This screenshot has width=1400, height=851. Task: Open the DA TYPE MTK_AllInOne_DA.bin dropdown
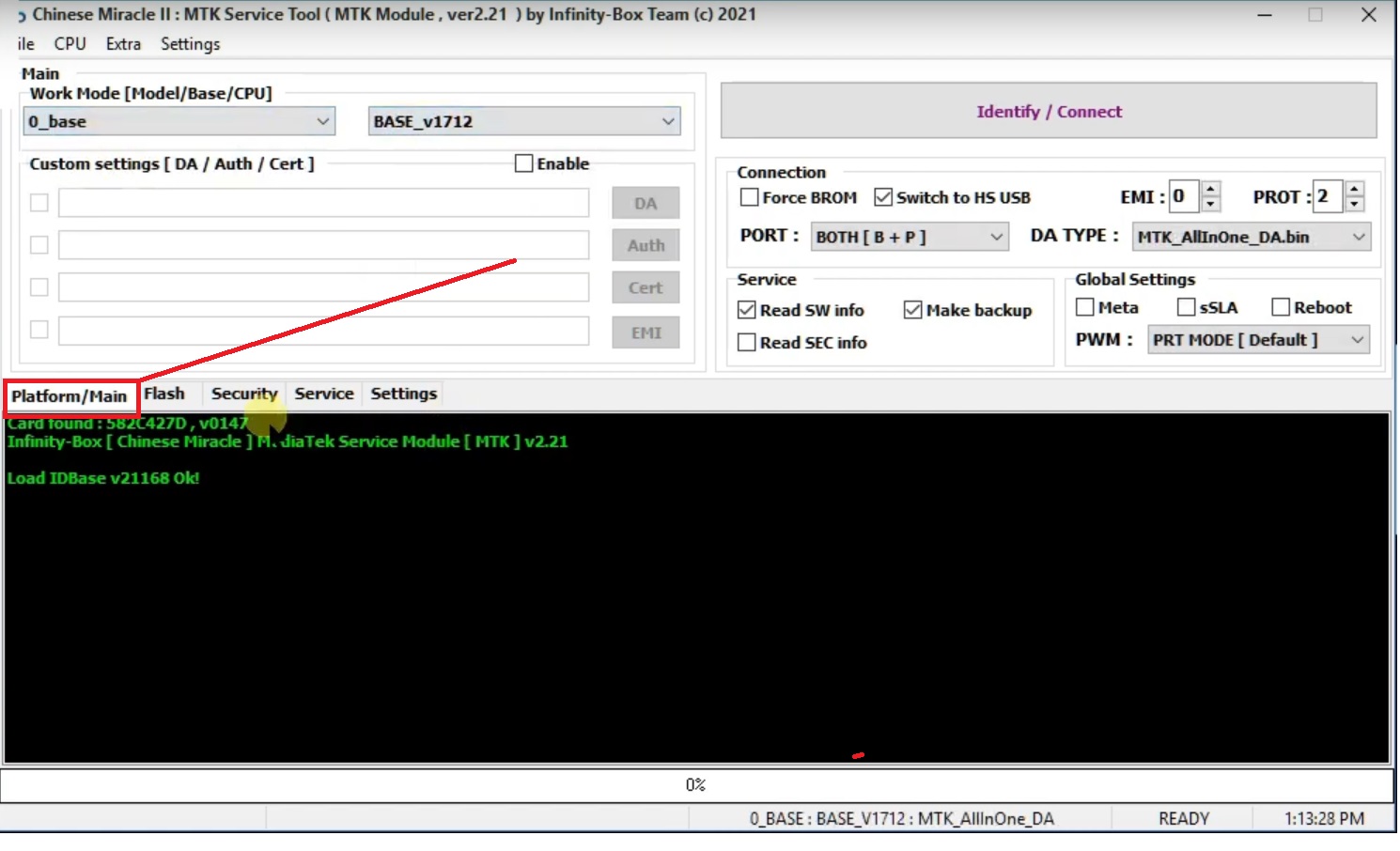click(x=1252, y=237)
